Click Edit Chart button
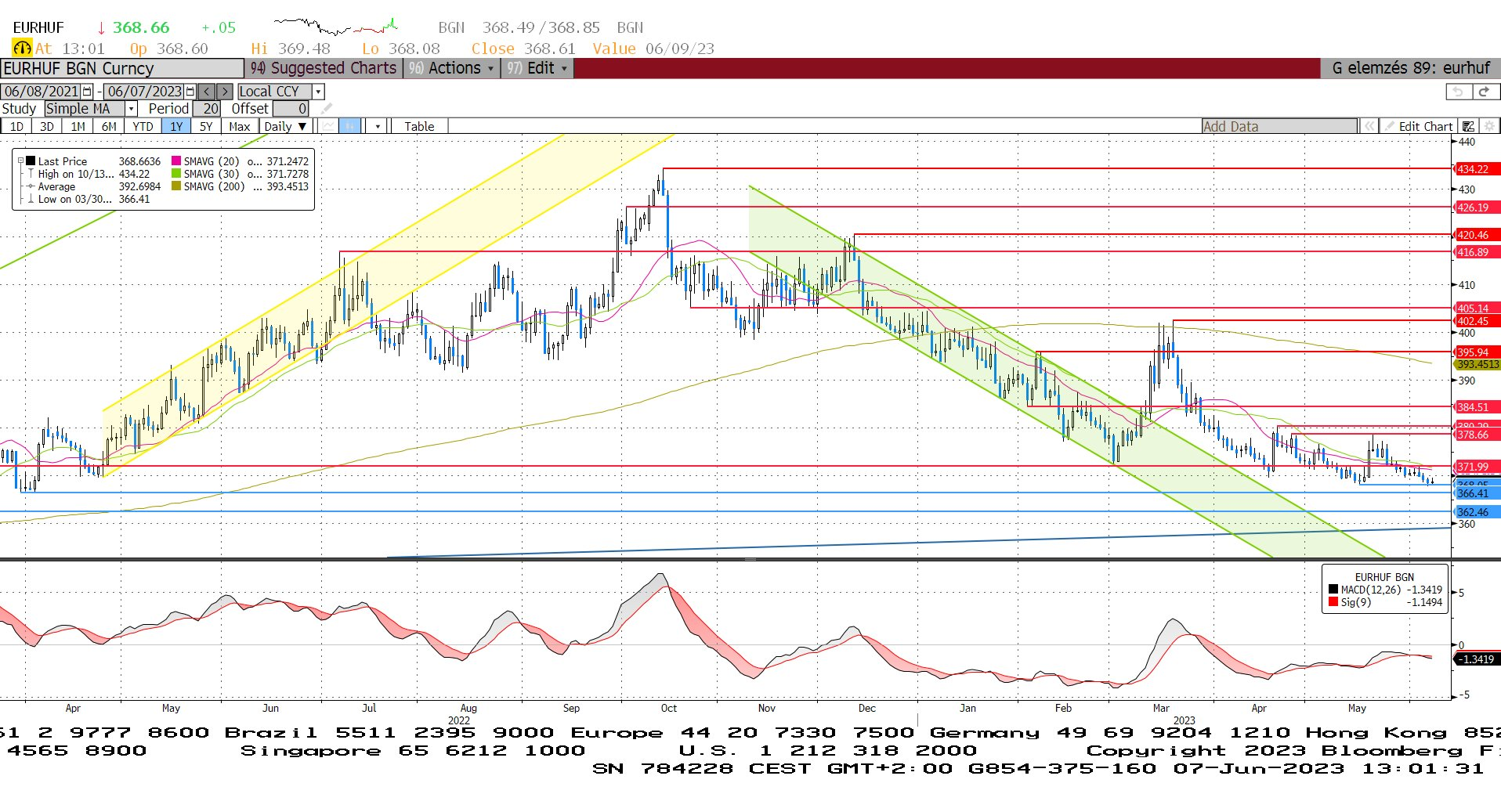The image size is (1501, 812). (1419, 126)
